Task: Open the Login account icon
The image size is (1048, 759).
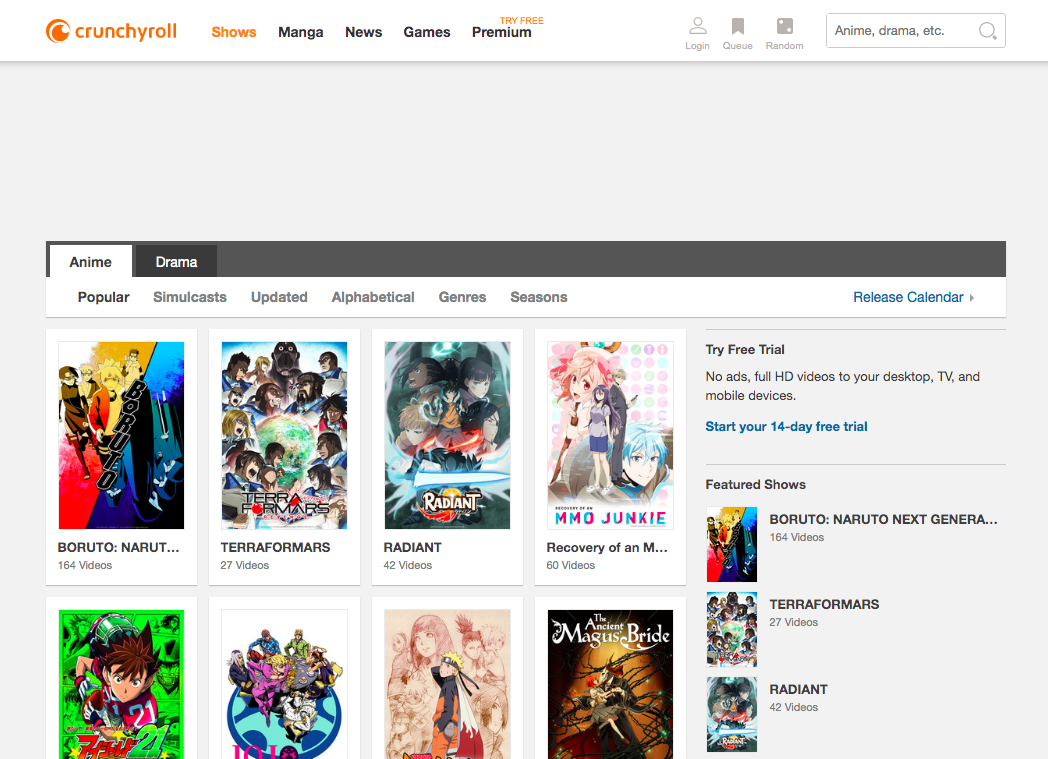Action: click(697, 26)
